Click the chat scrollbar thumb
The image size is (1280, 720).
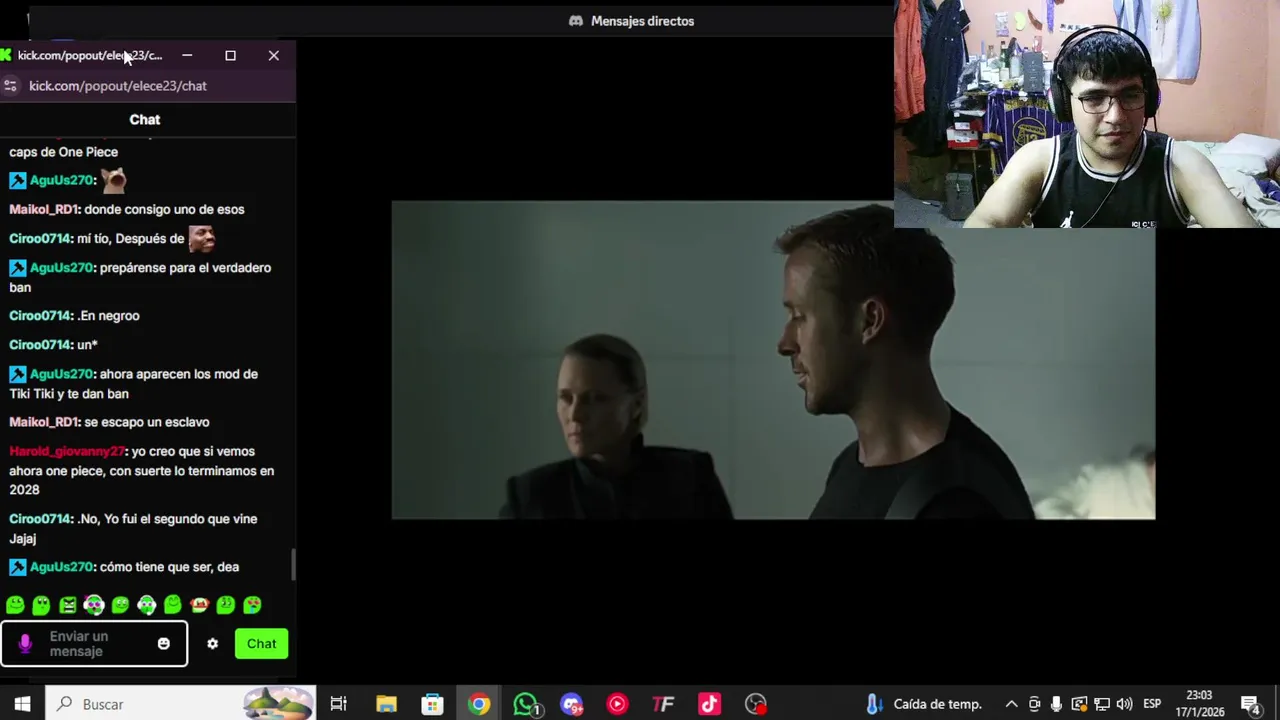pyautogui.click(x=293, y=565)
